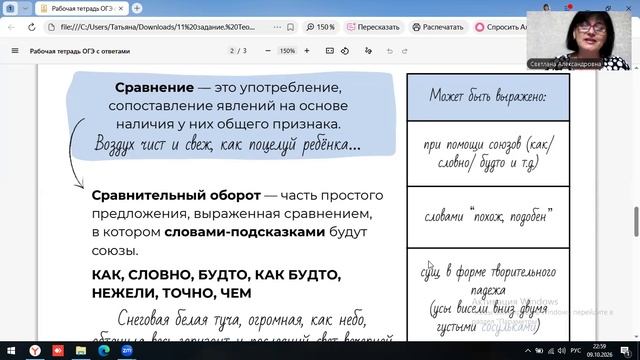Image resolution: width=640 pixels, height=360 pixels.
Task: Open the new tab plus button
Action: (x=137, y=8)
